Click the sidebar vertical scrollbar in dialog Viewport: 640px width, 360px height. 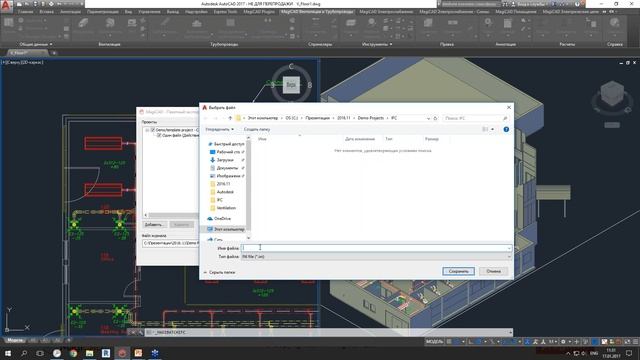pos(248,186)
